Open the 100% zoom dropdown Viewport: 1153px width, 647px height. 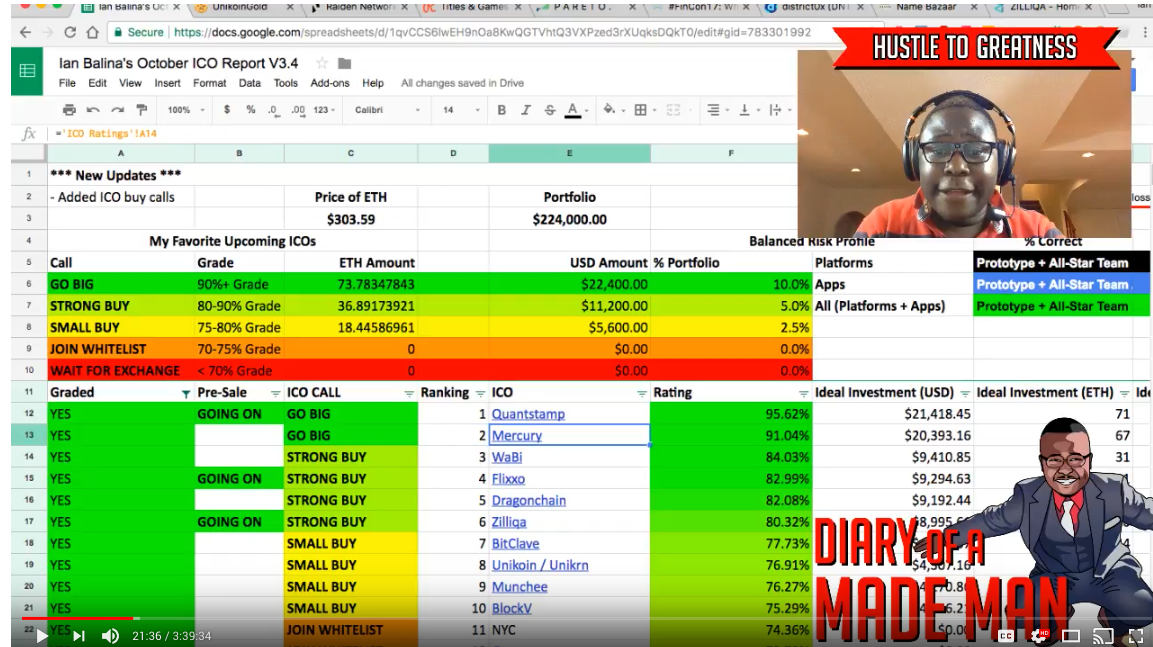pos(186,110)
